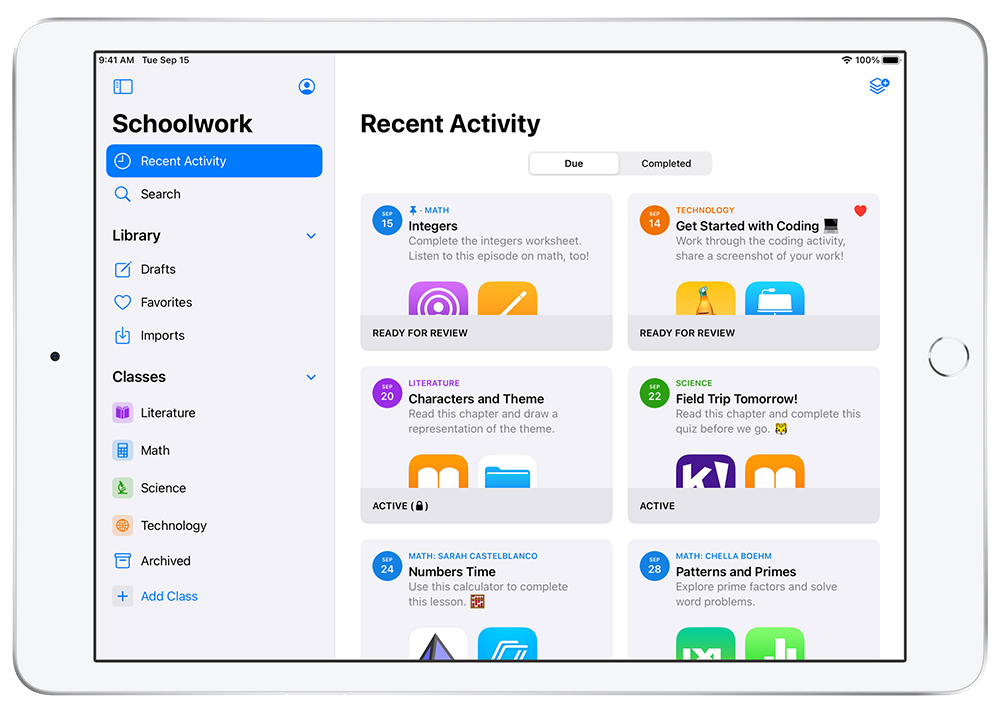This screenshot has width=1000, height=710.
Task: Open the Files folder icon in Characters and Theme
Action: tap(507, 472)
